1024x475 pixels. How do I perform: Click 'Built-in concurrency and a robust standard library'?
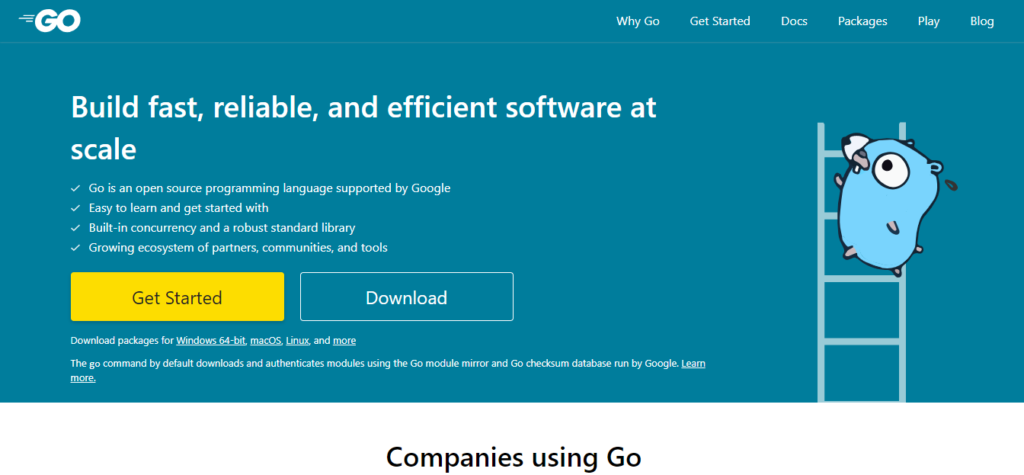(222, 228)
